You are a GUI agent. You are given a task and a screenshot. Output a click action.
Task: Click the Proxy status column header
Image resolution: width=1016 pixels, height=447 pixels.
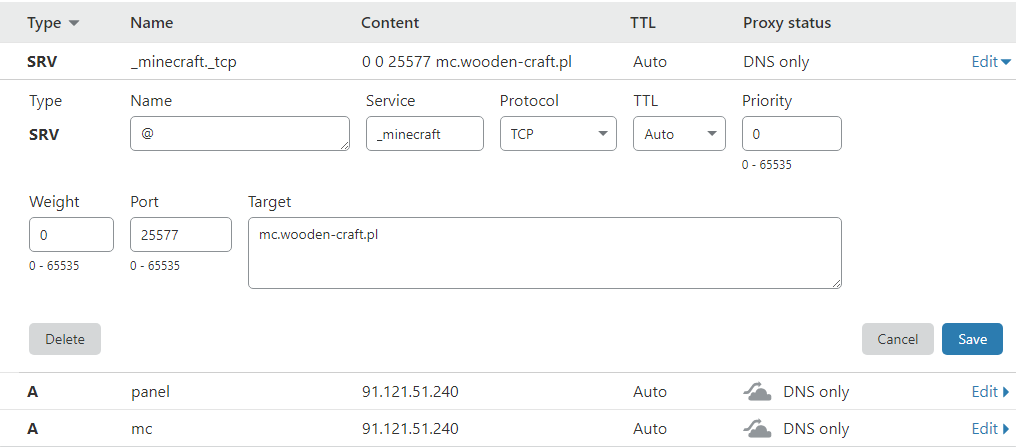click(786, 23)
